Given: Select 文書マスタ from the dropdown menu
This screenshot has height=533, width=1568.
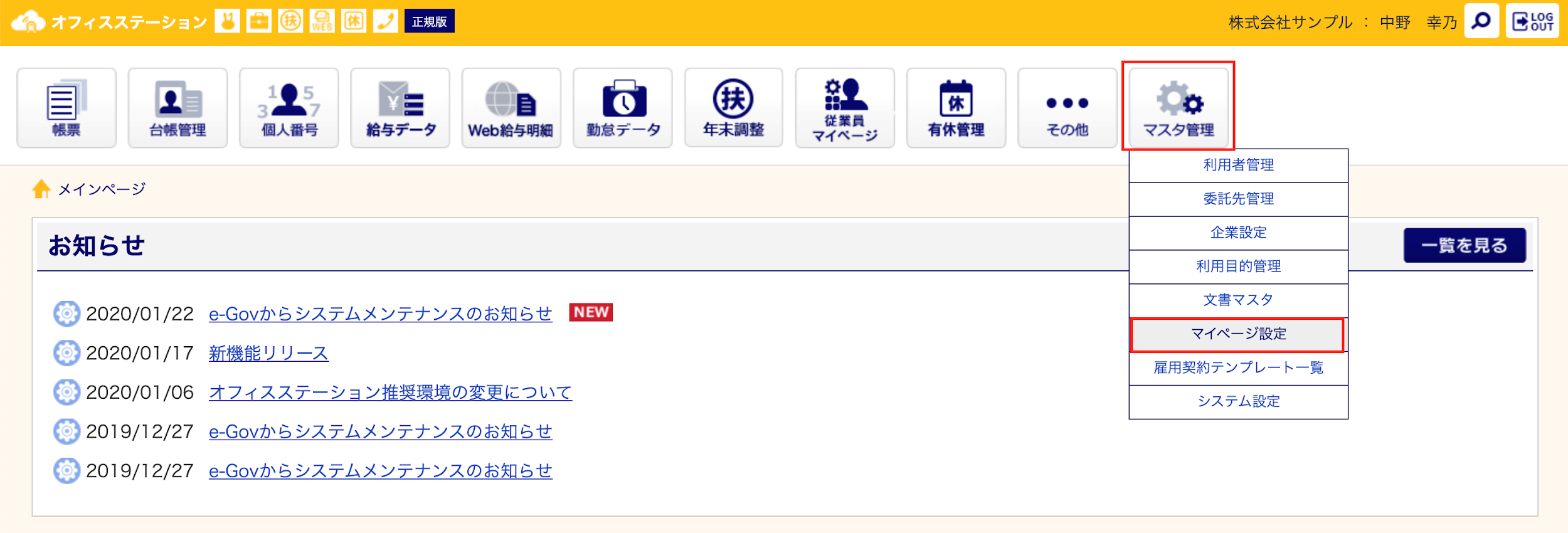Looking at the screenshot, I should (x=1238, y=300).
